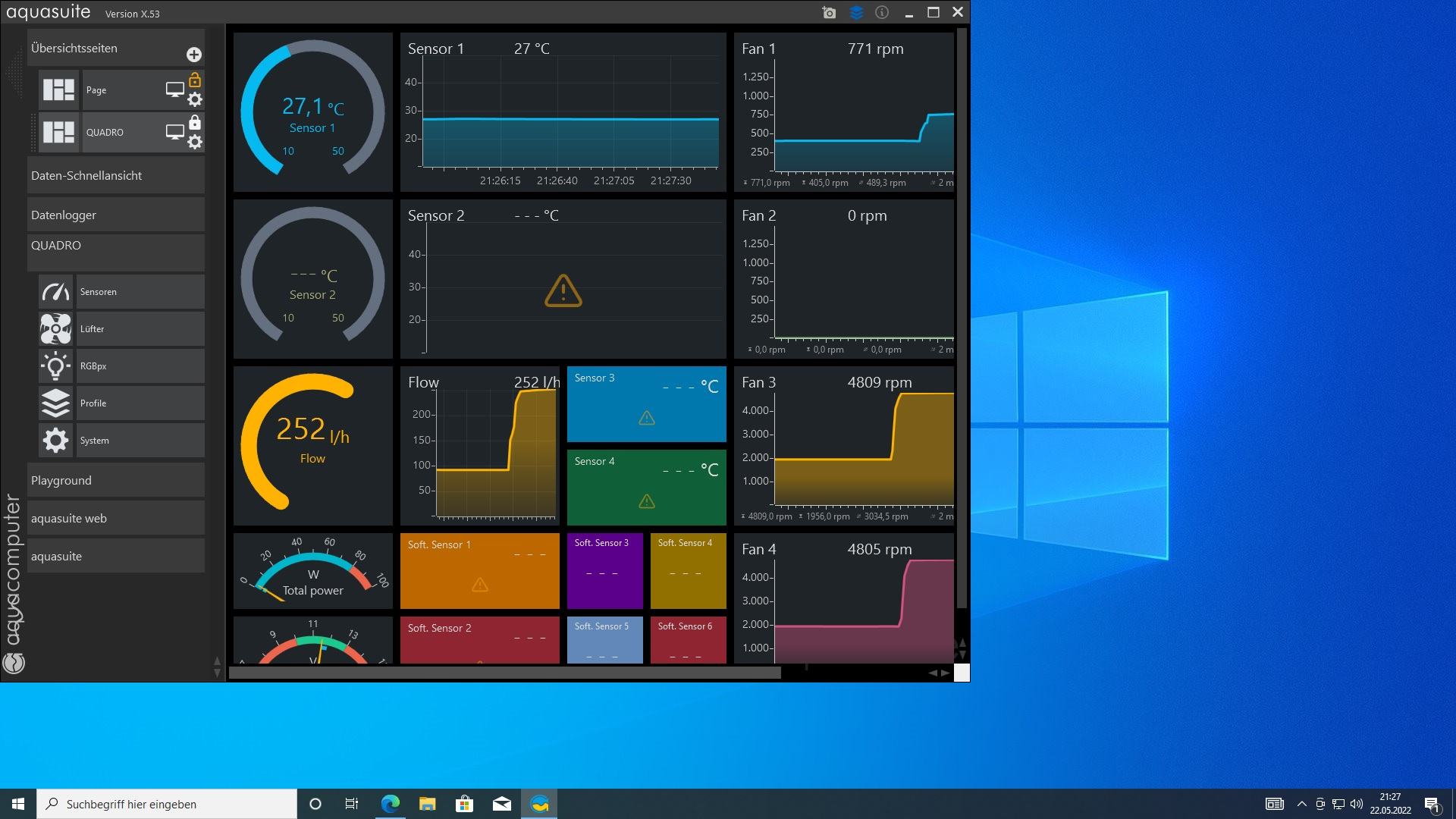Toggle the lock icon on QUADRO page
1456x819 pixels.
pos(195,122)
